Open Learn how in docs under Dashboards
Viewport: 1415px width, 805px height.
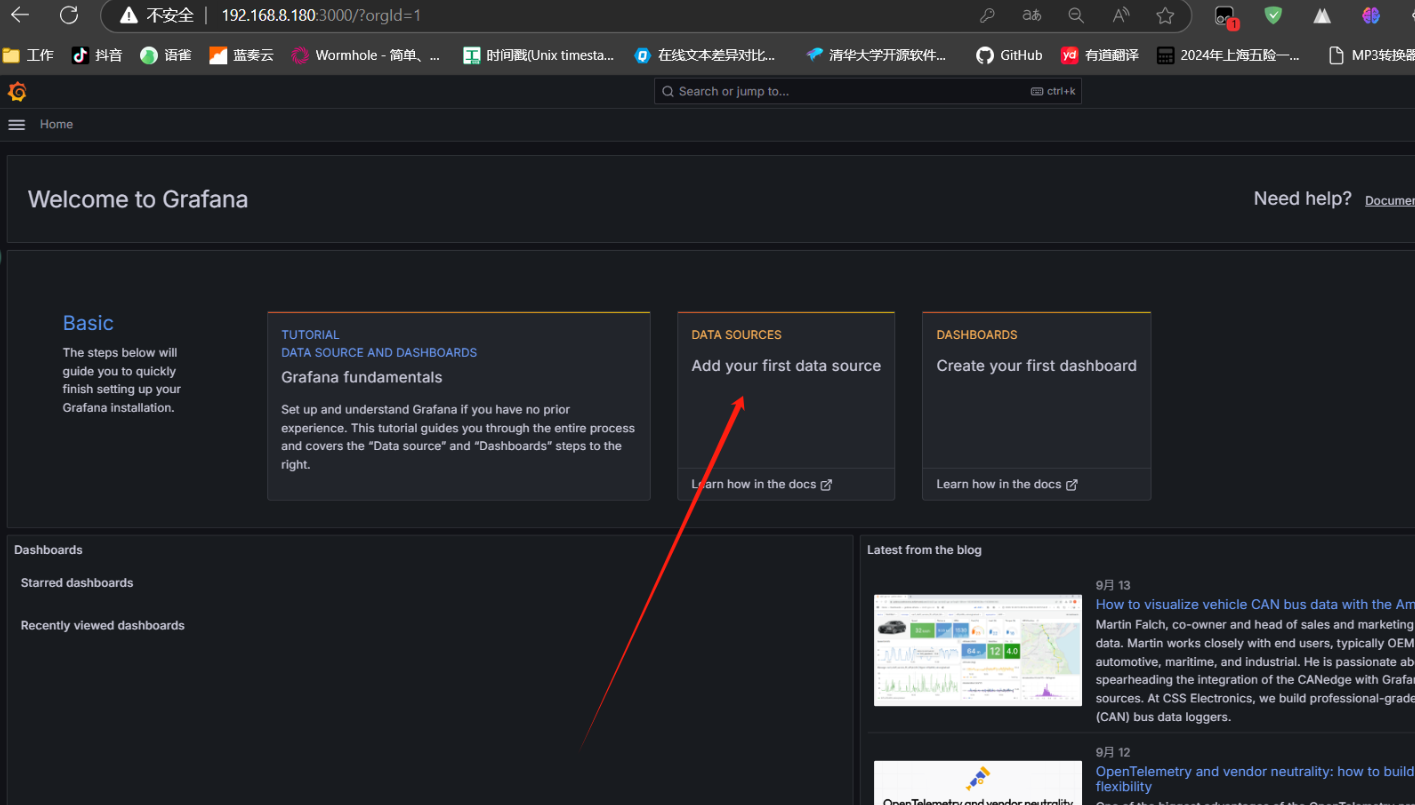[1006, 484]
